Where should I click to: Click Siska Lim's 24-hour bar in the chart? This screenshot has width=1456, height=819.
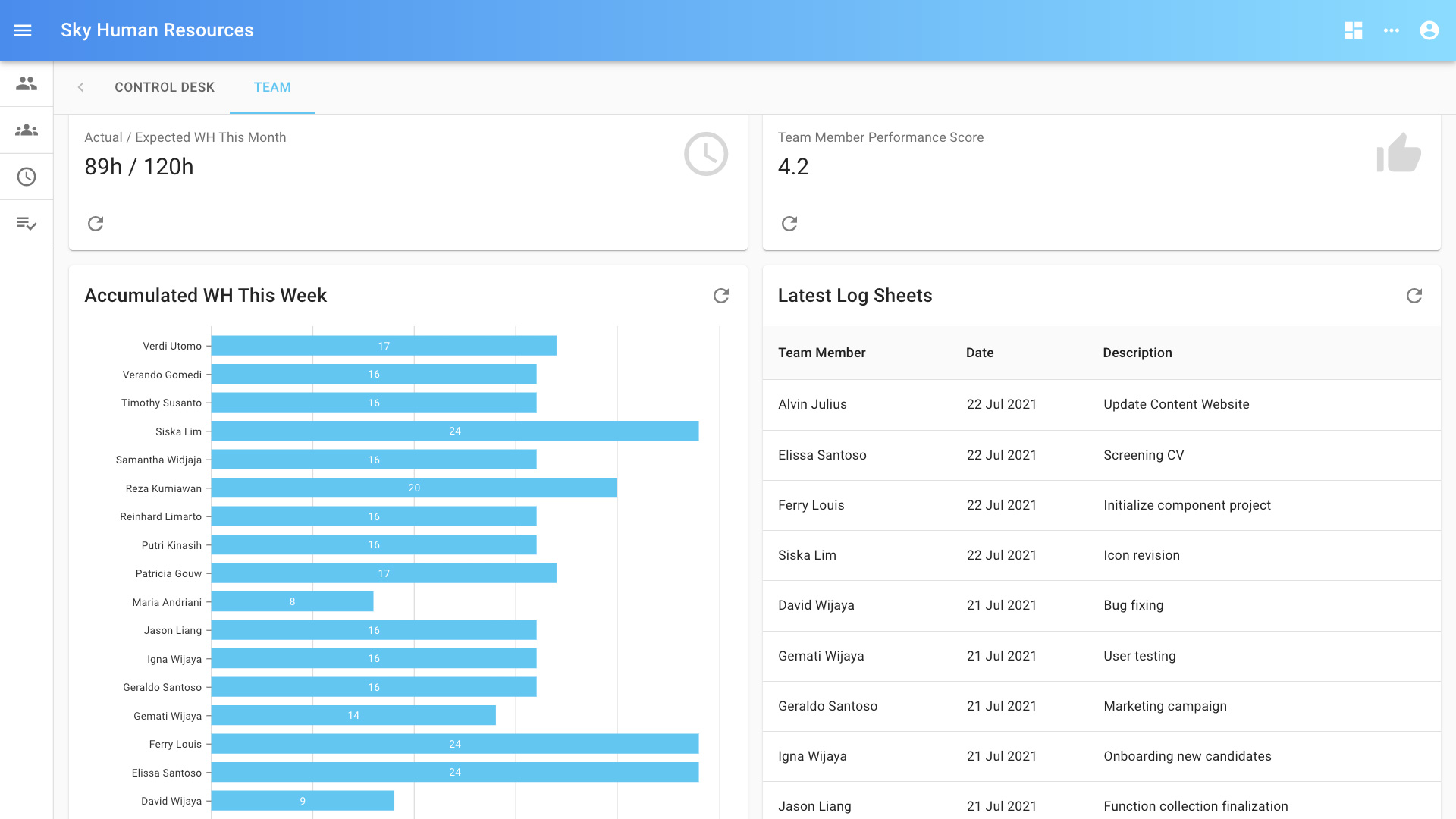point(455,431)
